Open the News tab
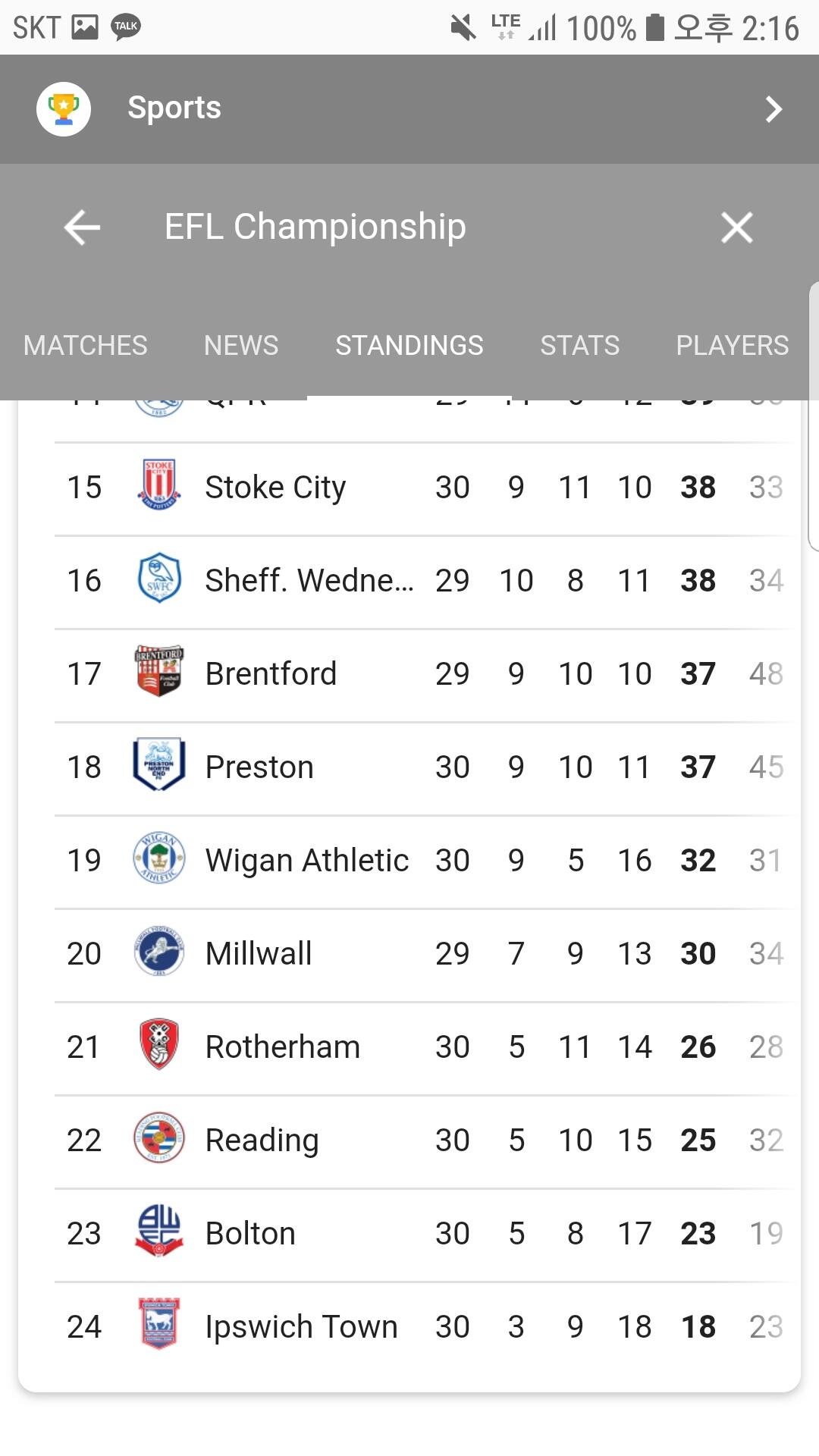This screenshot has height=1456, width=819. click(x=241, y=346)
